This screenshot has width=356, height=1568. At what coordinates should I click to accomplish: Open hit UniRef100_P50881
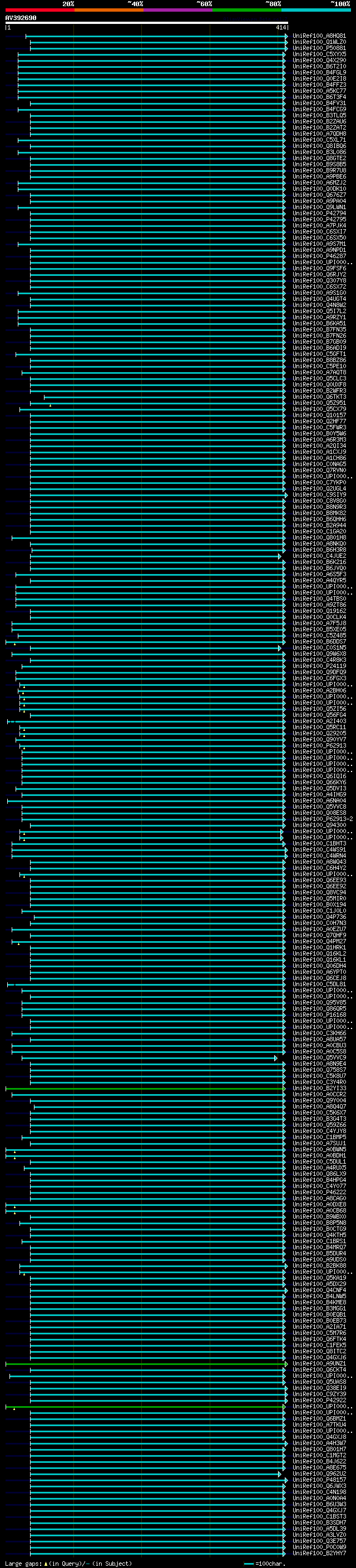pos(319,48)
